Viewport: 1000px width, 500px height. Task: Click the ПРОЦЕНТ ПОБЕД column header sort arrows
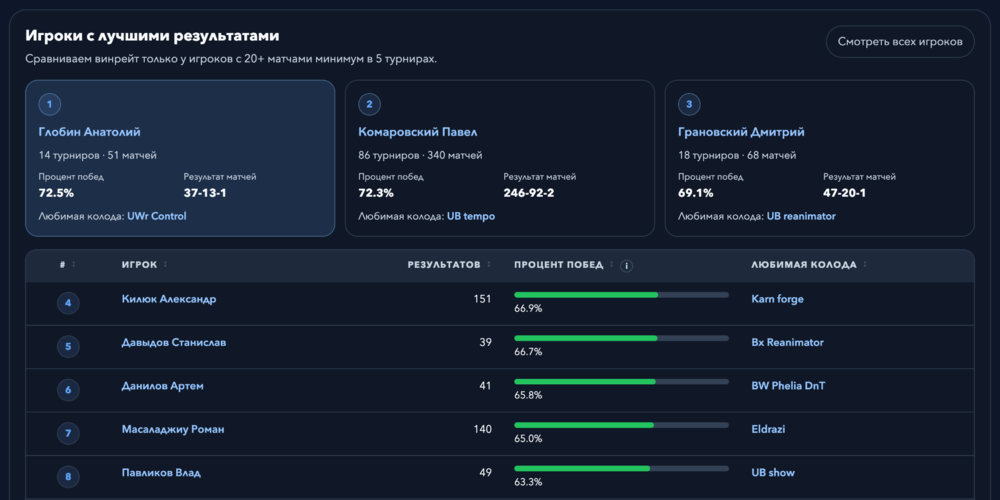(611, 265)
